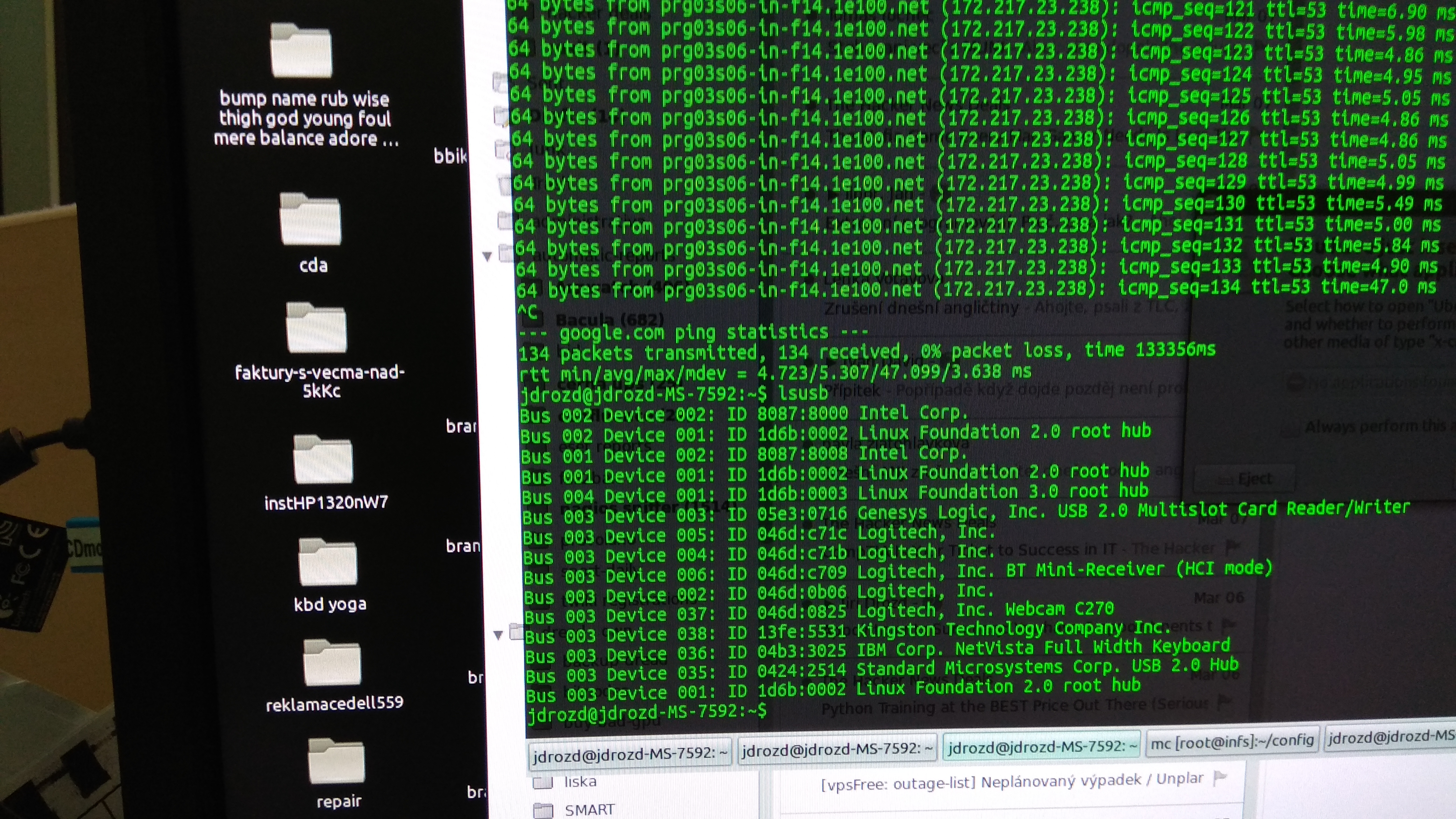Open the kbd yoga folder
1456x819 pixels.
328,563
